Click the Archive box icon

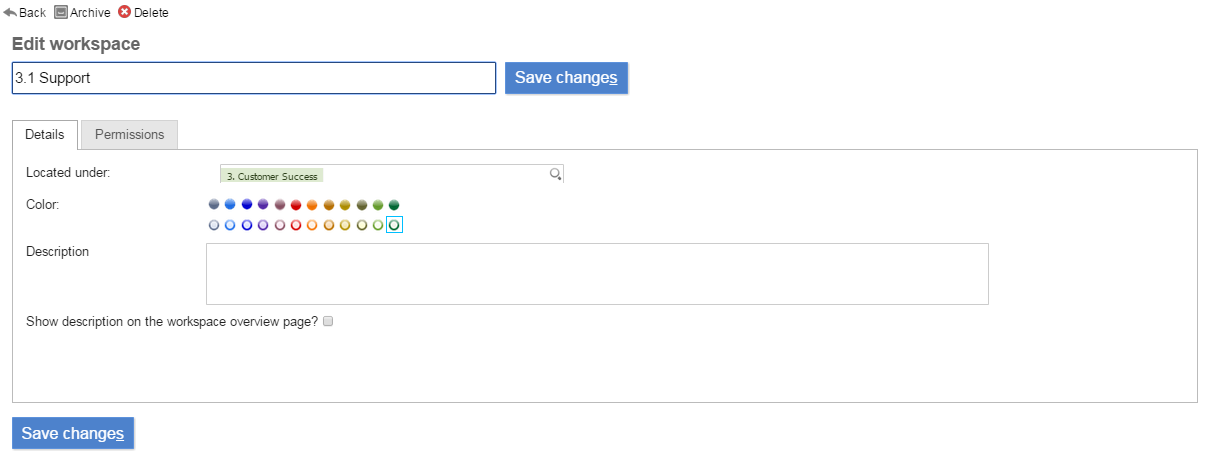point(61,13)
